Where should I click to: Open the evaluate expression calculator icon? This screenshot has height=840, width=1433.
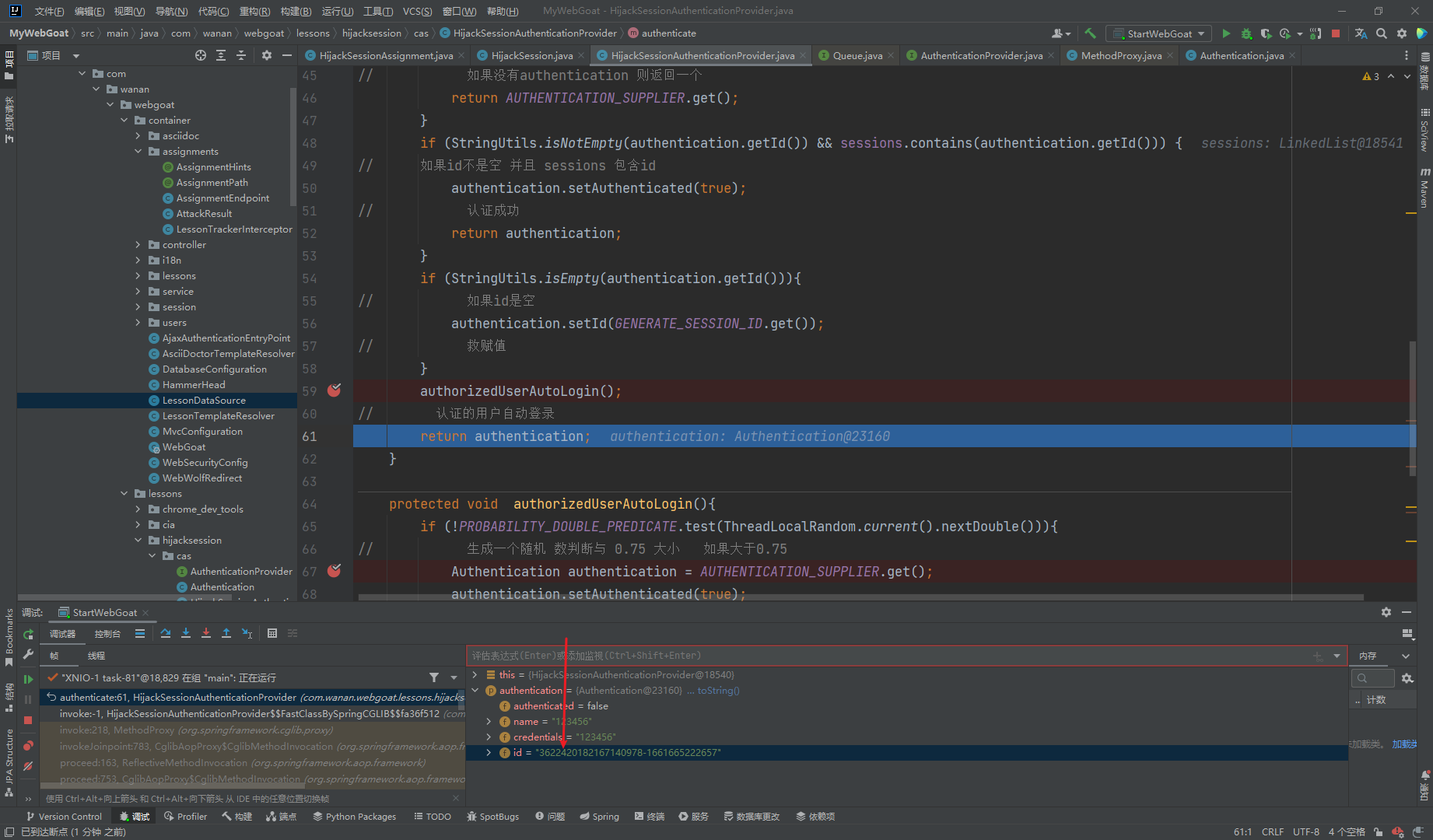click(272, 633)
